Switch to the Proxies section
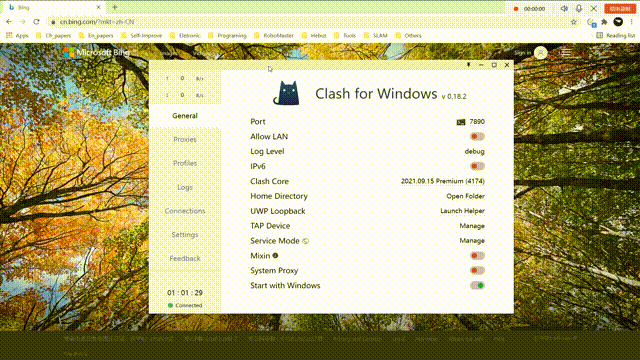The image size is (640, 360). (x=185, y=140)
